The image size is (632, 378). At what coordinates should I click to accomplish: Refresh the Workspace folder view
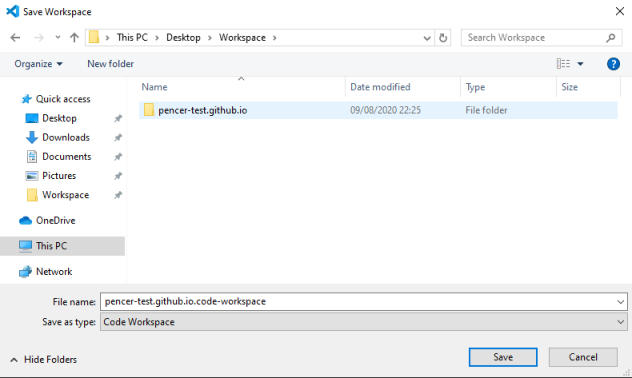pyautogui.click(x=443, y=38)
